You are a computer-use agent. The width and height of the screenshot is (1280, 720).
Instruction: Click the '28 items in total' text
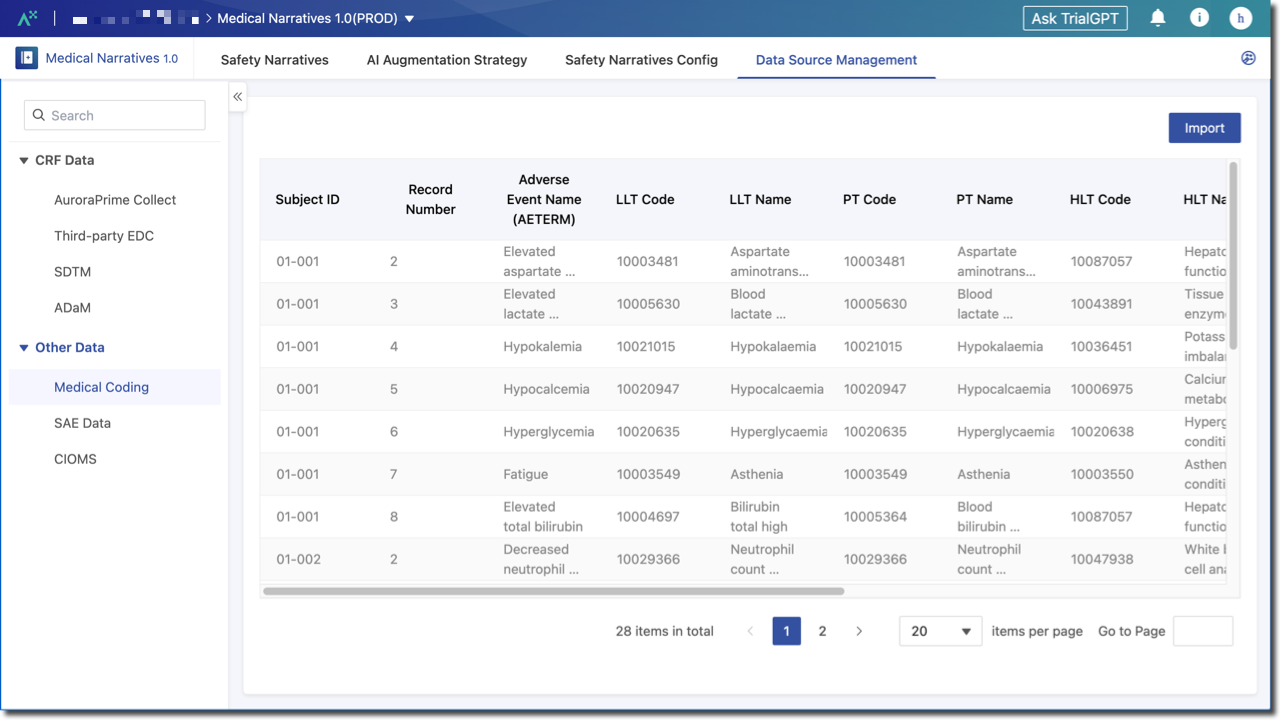point(665,631)
